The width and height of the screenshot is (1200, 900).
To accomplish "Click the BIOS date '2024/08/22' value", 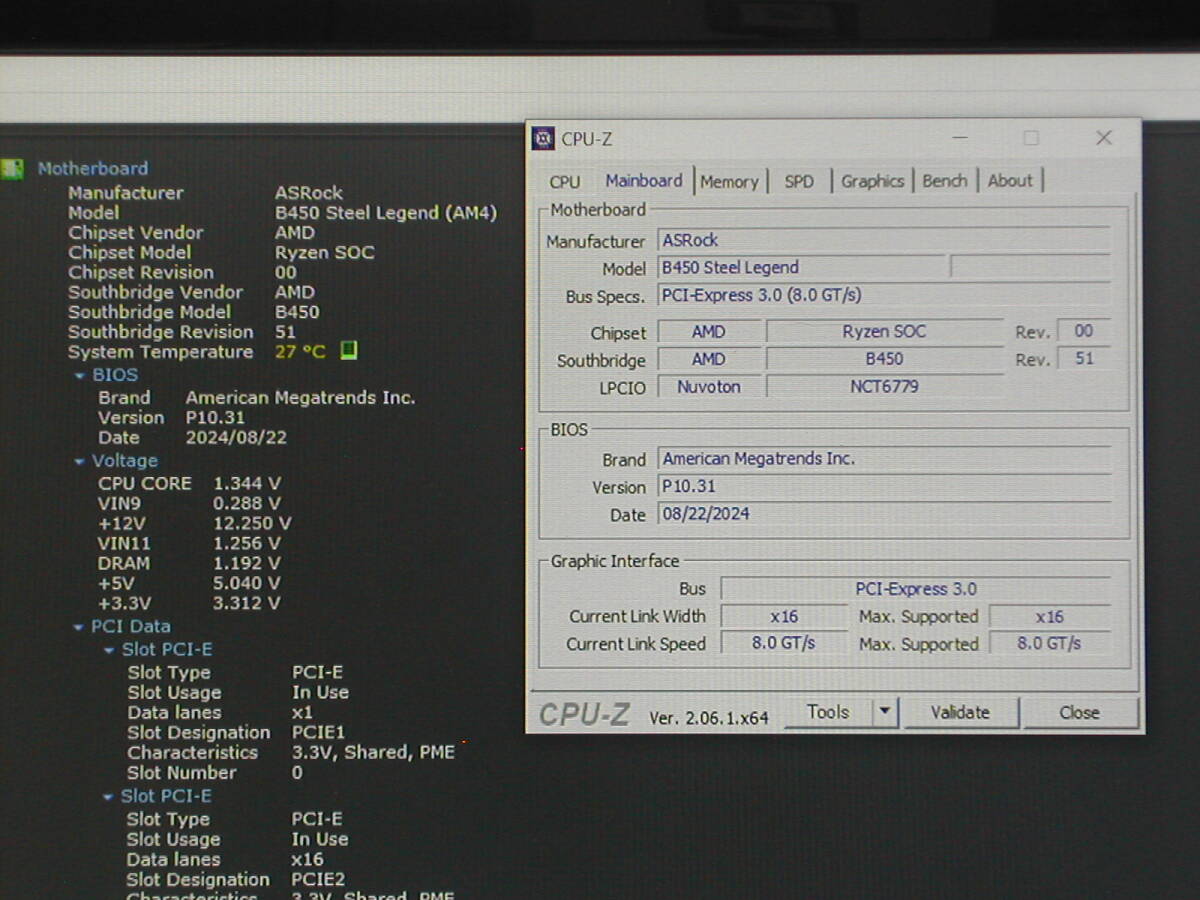I will click(237, 438).
